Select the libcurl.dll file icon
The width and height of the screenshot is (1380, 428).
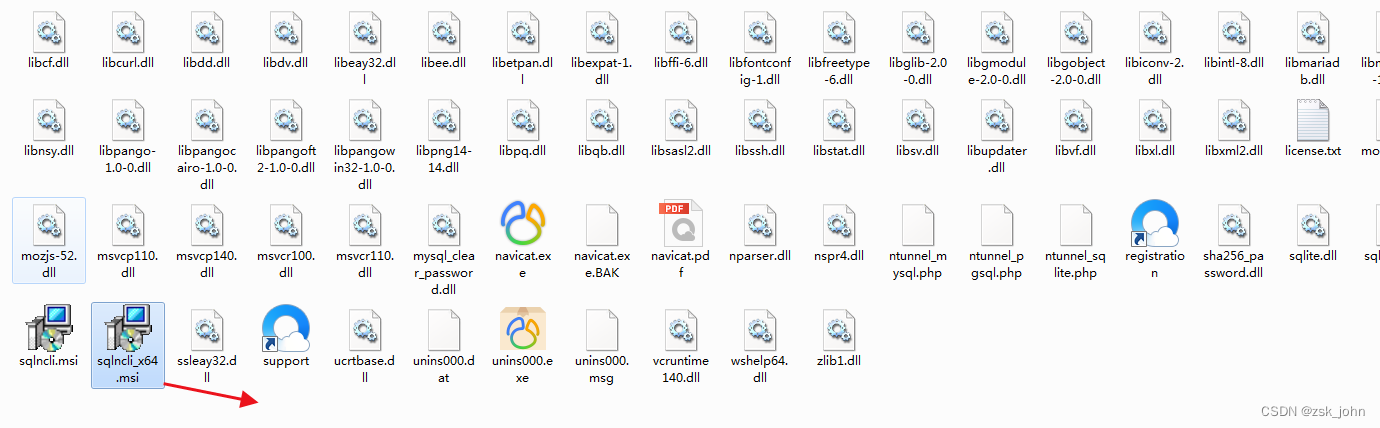click(128, 30)
